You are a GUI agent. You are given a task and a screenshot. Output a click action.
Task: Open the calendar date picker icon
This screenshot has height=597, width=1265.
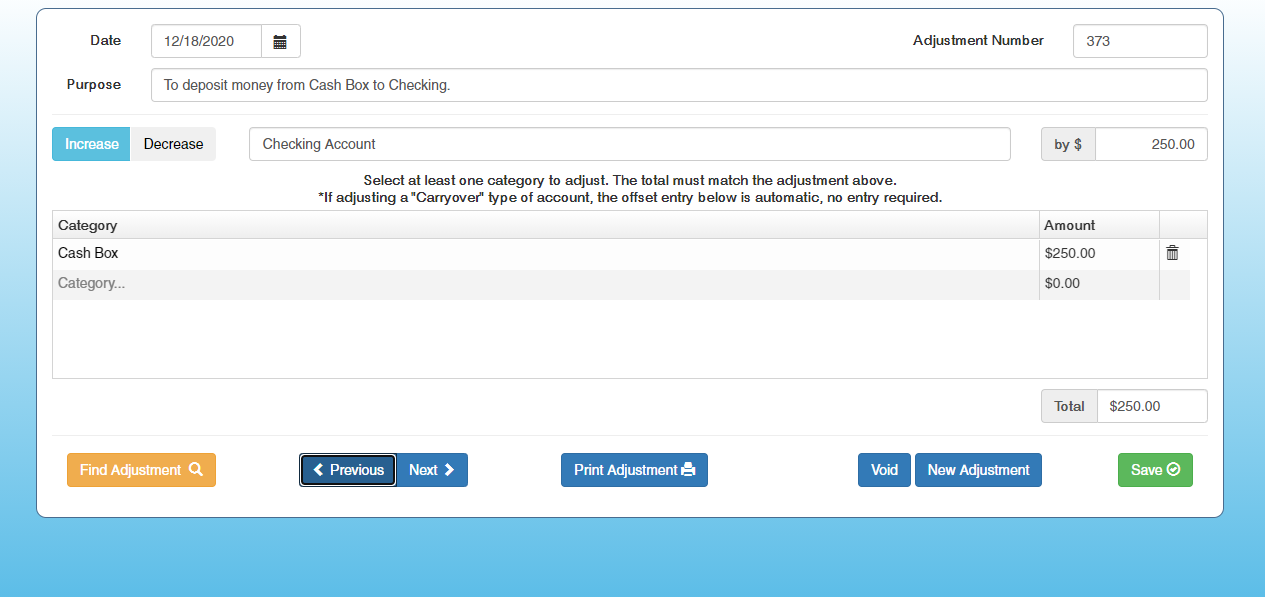280,42
